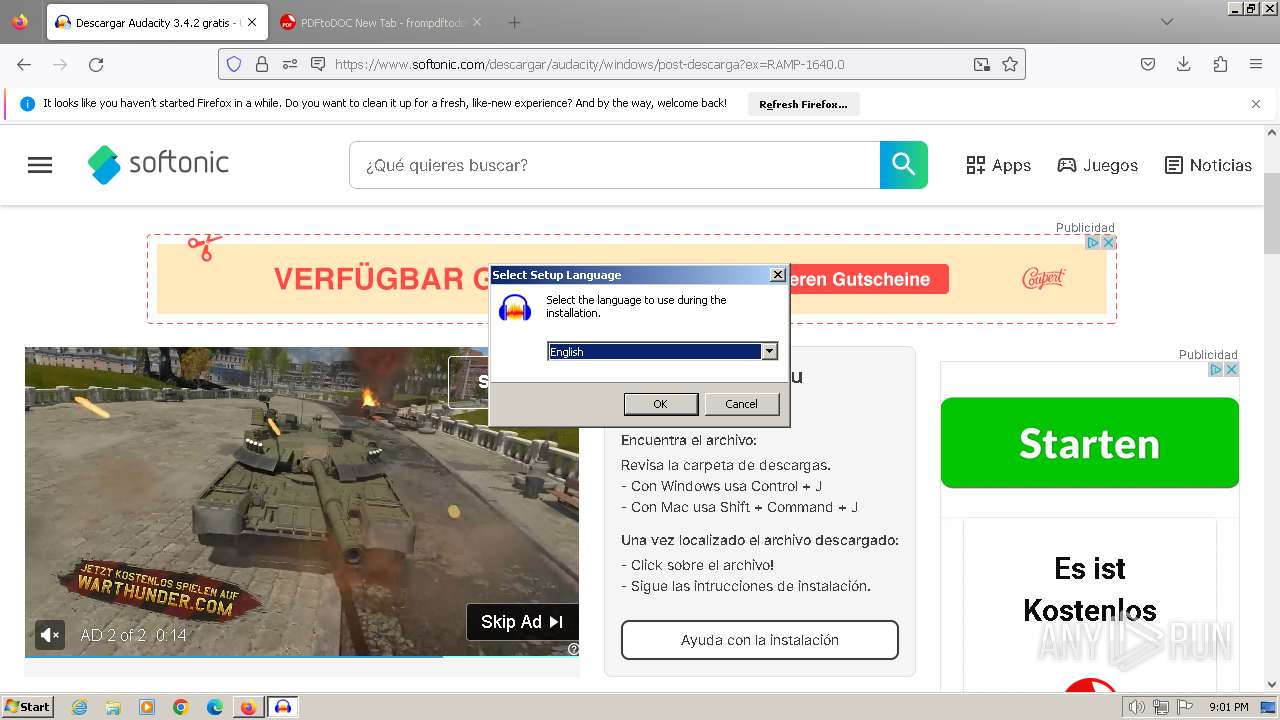Click the Audacity headphones icon in dialog

pos(515,308)
